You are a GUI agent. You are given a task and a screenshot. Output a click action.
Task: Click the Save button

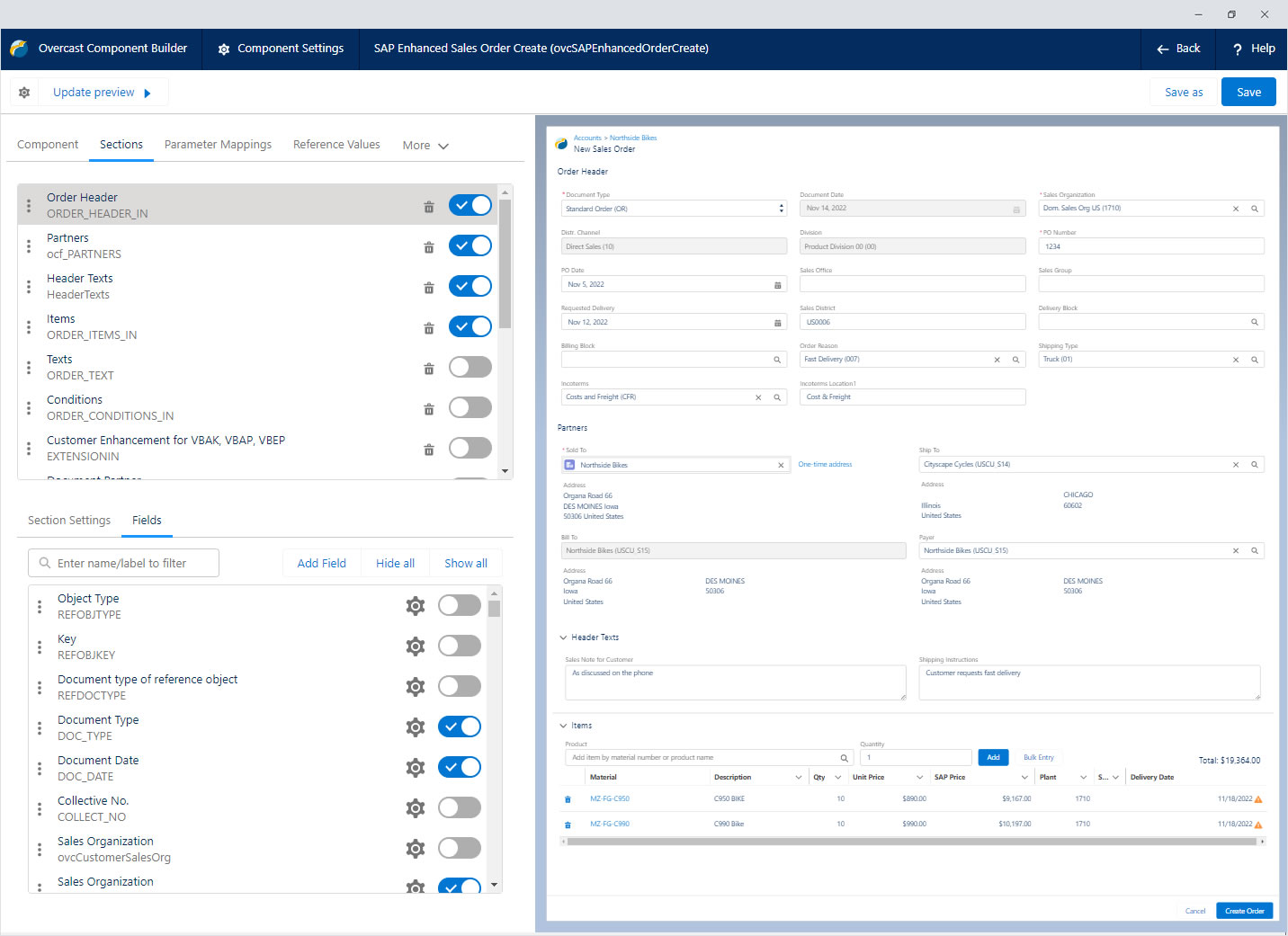pos(1248,92)
